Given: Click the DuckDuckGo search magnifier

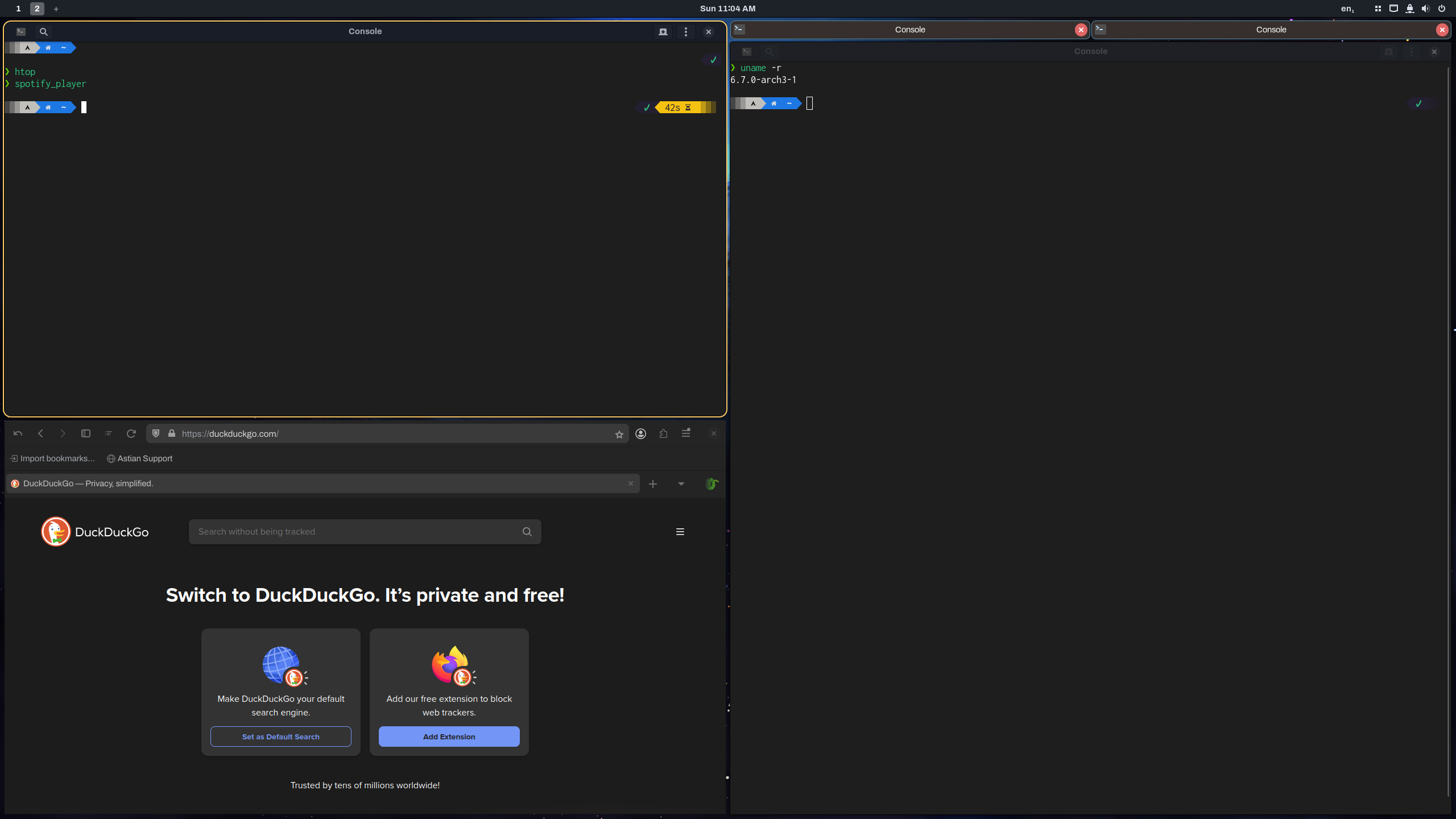Looking at the screenshot, I should click(x=527, y=532).
